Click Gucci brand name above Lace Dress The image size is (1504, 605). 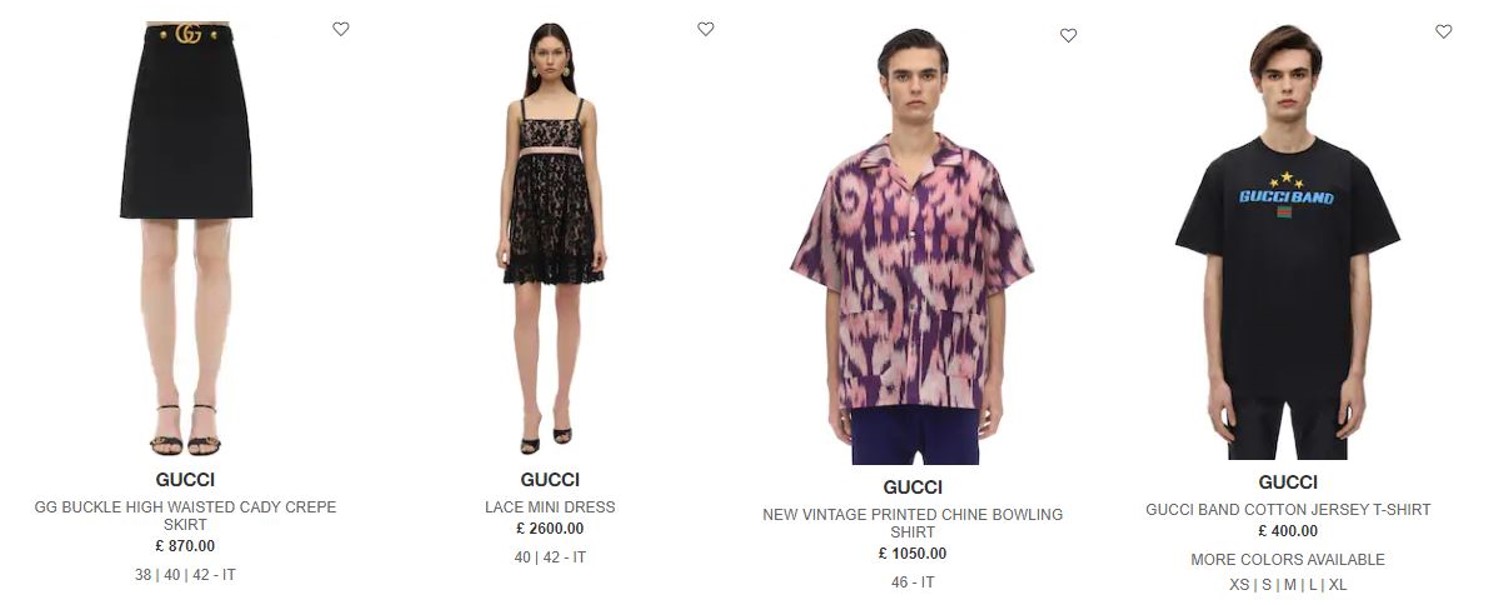(550, 479)
